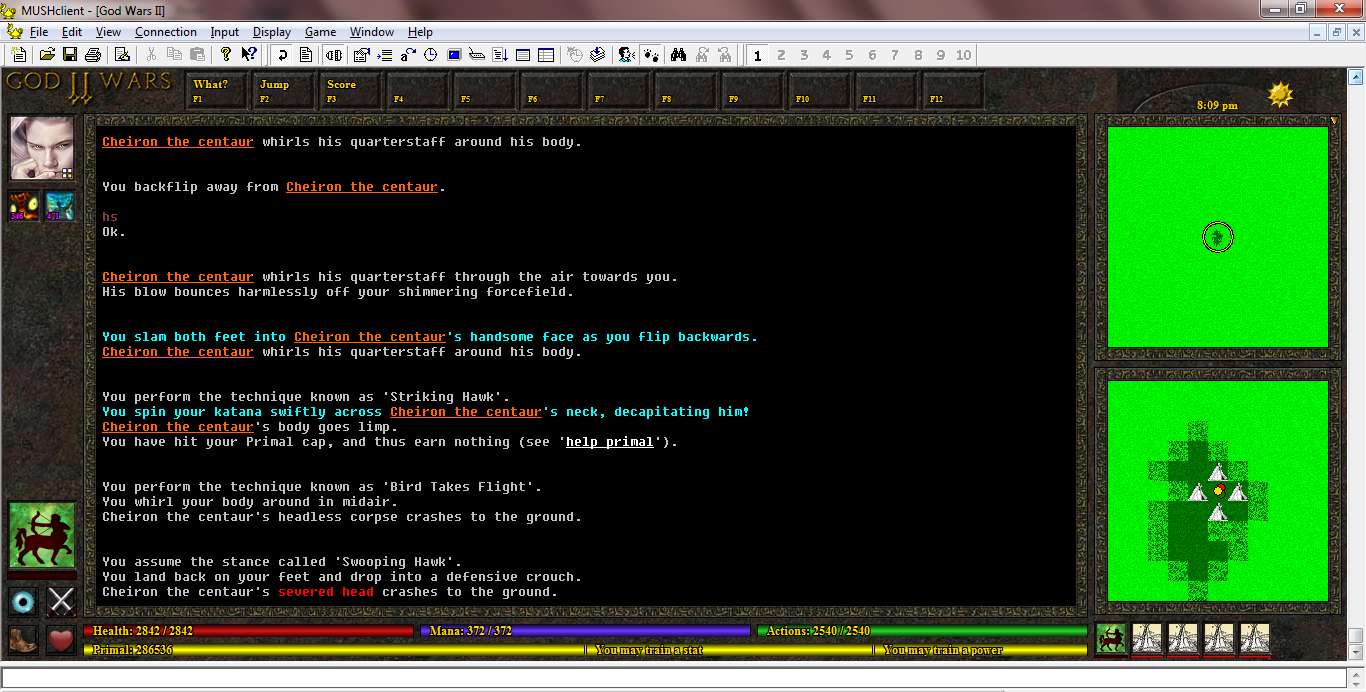The height and width of the screenshot is (692, 1366).
Task: Switch to world number 2
Action: click(x=781, y=55)
